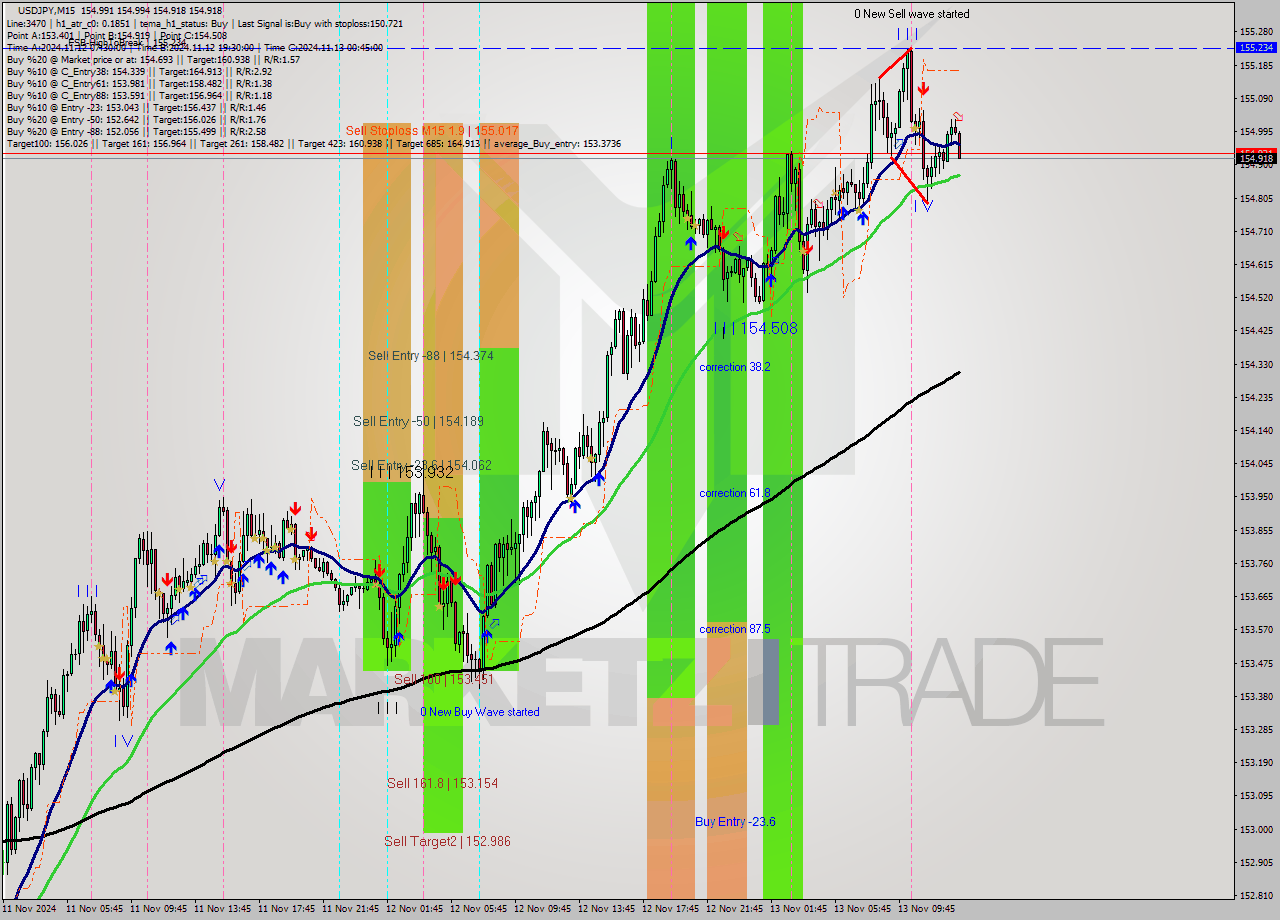Click the '13 Nov 09:45' time axis label

(x=927, y=909)
